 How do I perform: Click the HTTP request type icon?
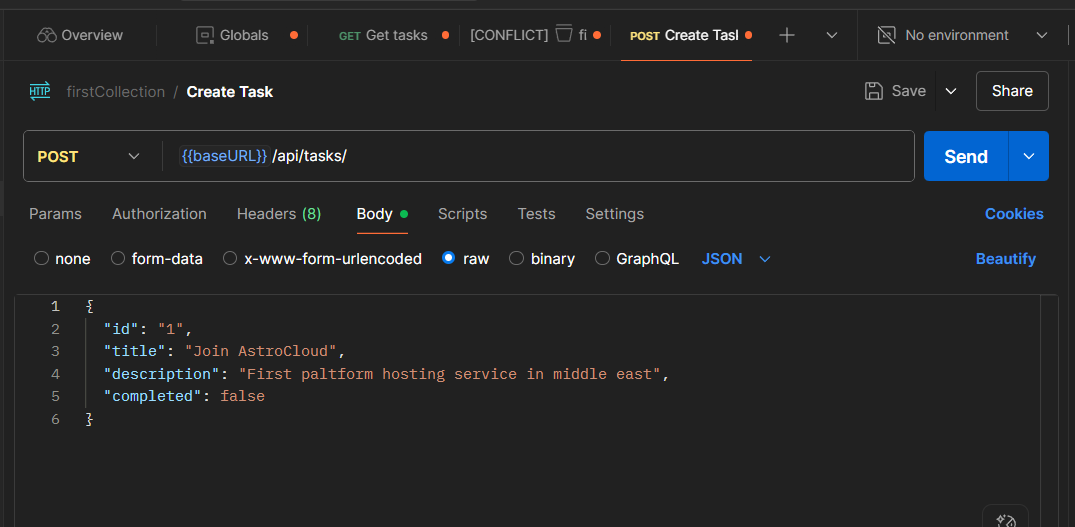(x=39, y=91)
